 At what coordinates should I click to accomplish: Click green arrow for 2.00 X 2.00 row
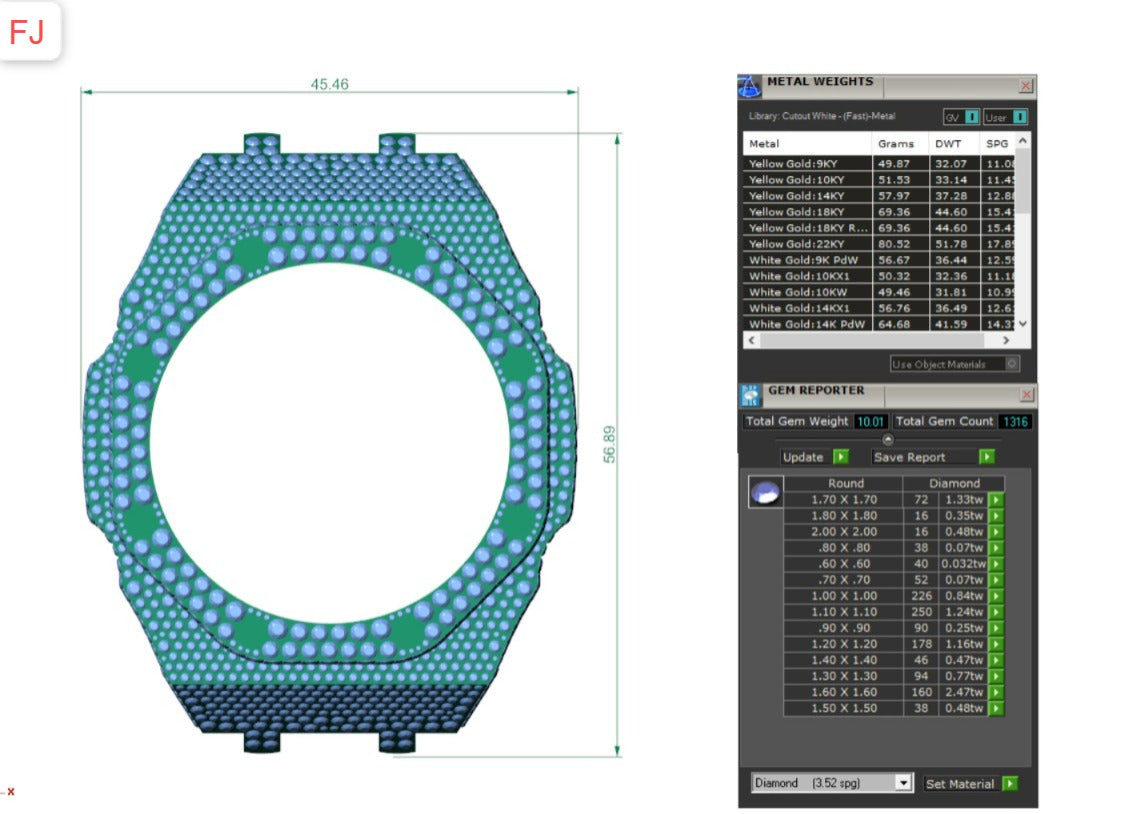point(996,532)
